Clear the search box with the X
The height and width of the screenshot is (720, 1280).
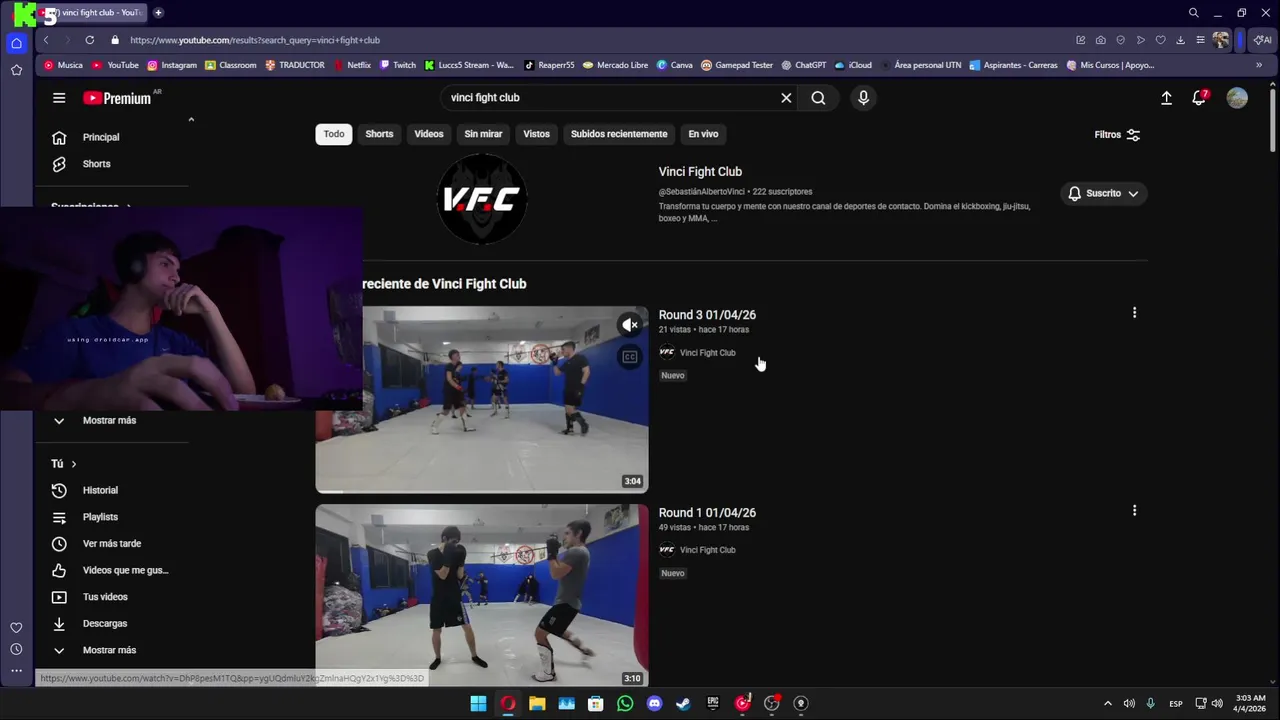(x=786, y=98)
